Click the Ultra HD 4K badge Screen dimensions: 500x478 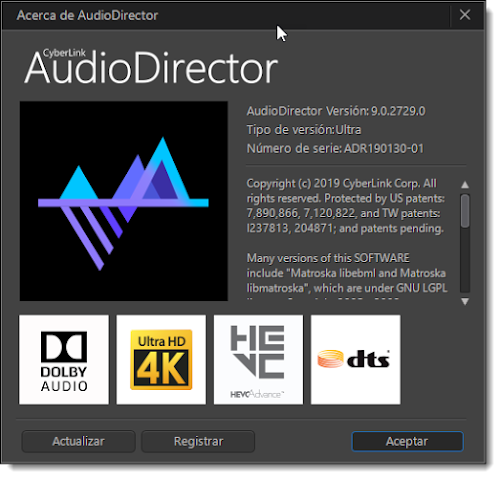tap(161, 360)
